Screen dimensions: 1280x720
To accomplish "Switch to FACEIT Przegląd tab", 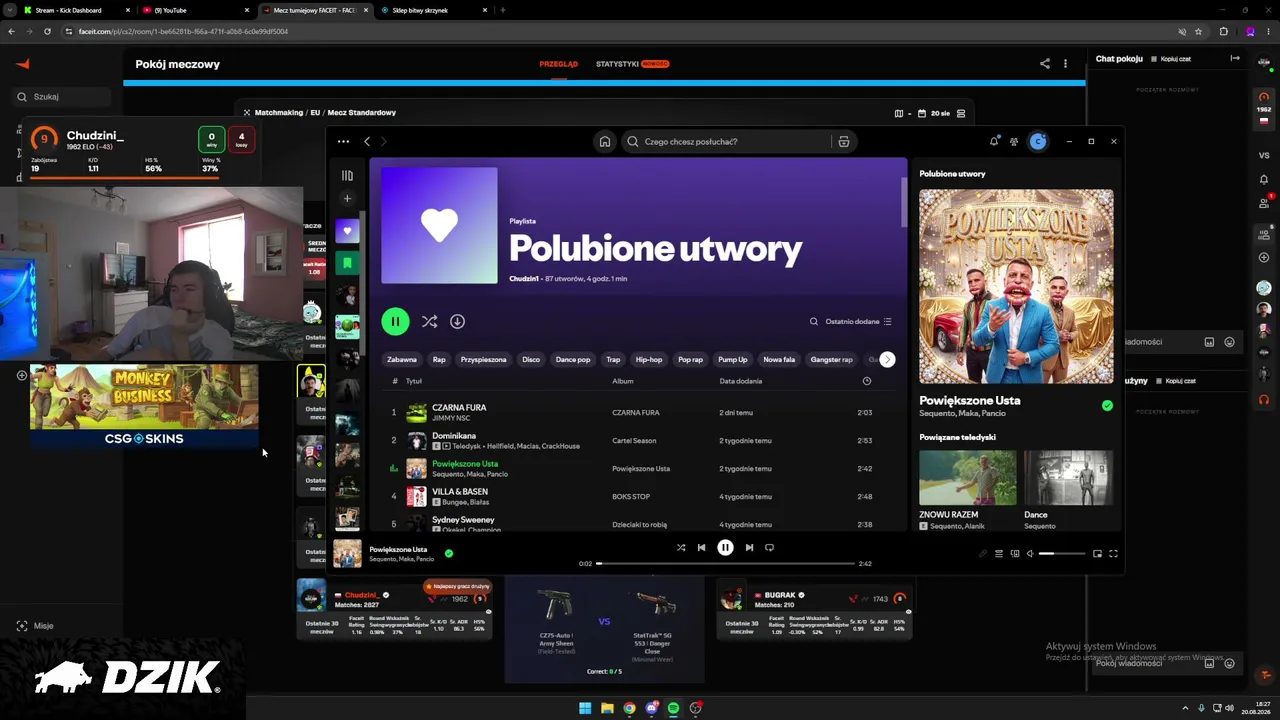I will click(x=559, y=64).
